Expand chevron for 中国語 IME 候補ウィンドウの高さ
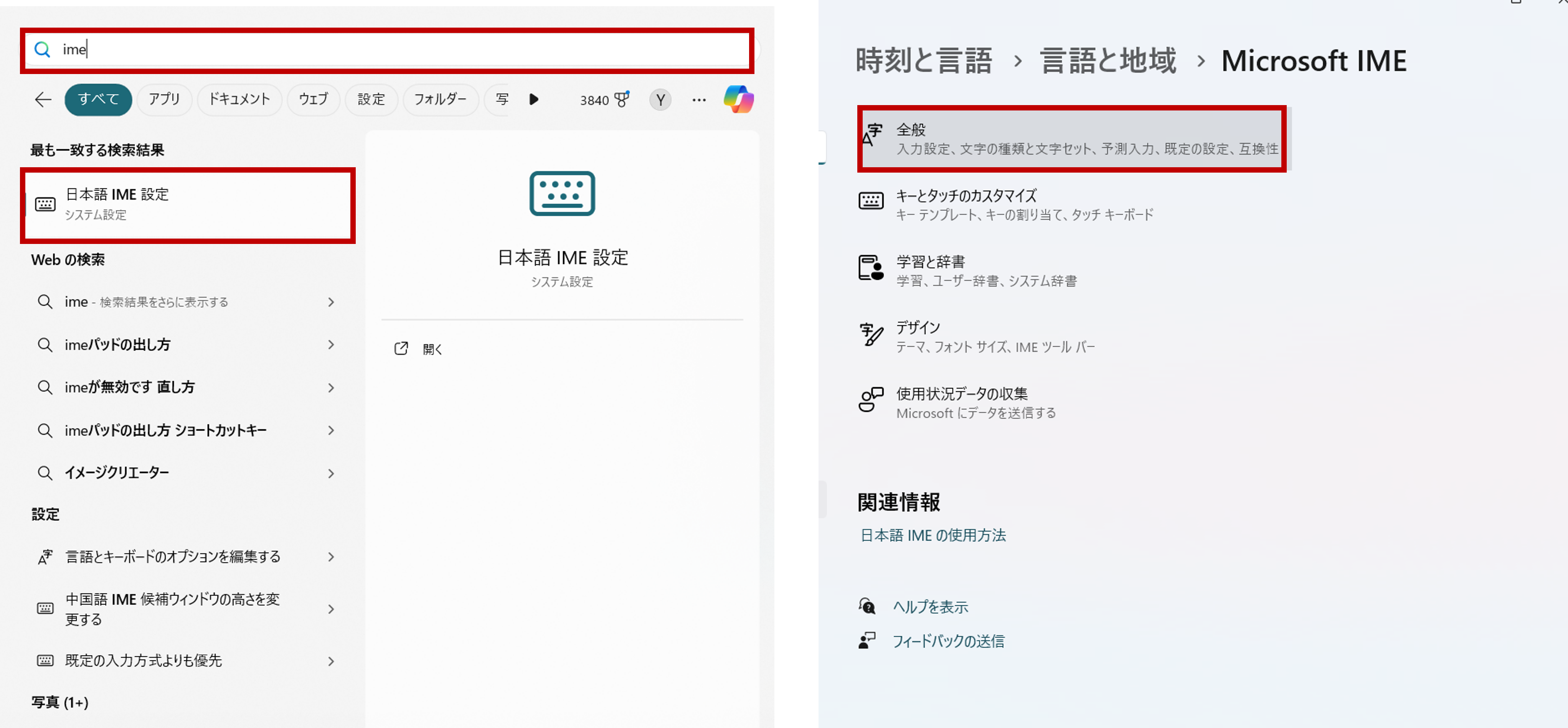Viewport: 1568px width, 728px height. [331, 609]
